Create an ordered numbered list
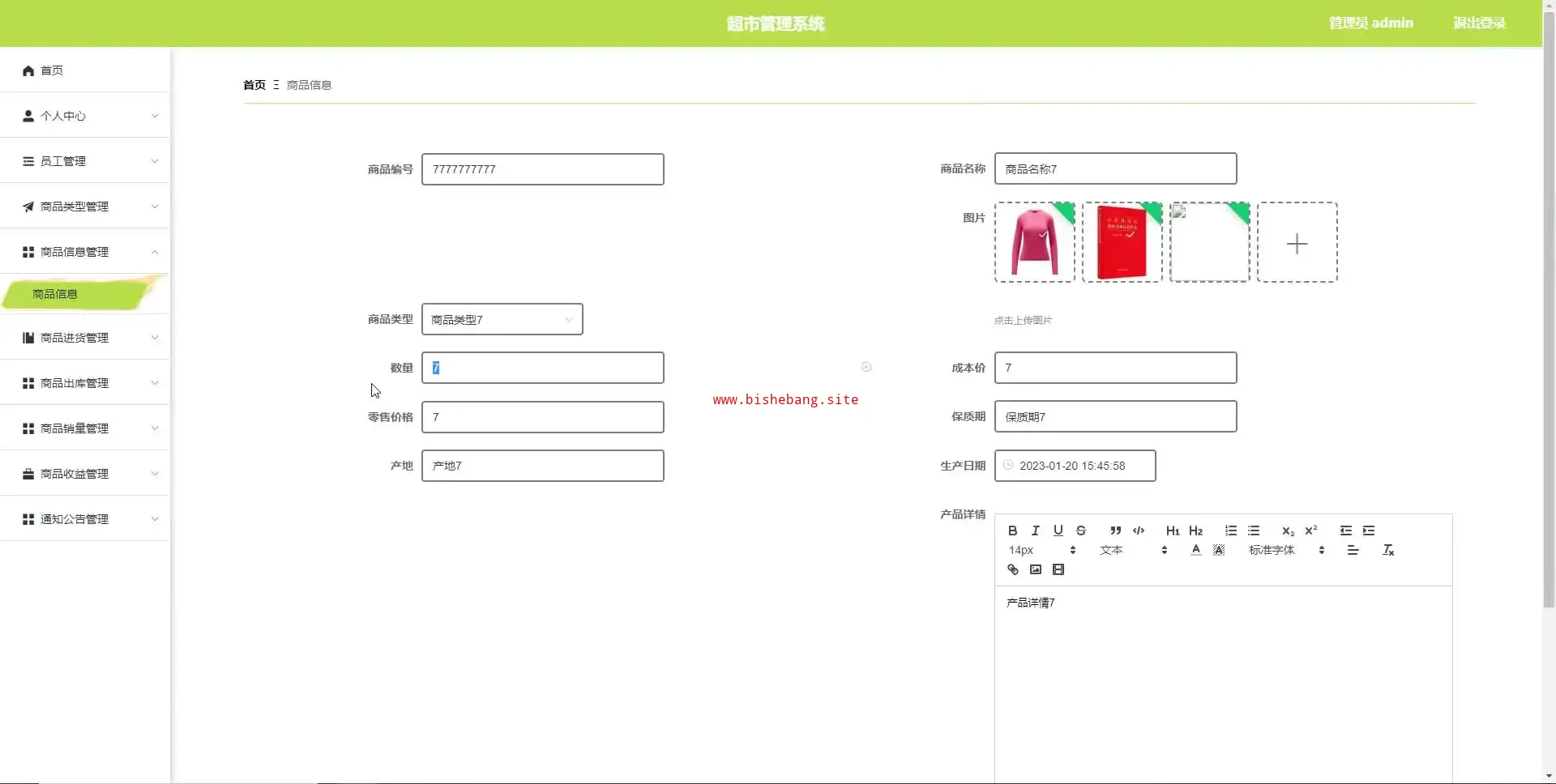This screenshot has height=784, width=1556. [x=1230, y=530]
